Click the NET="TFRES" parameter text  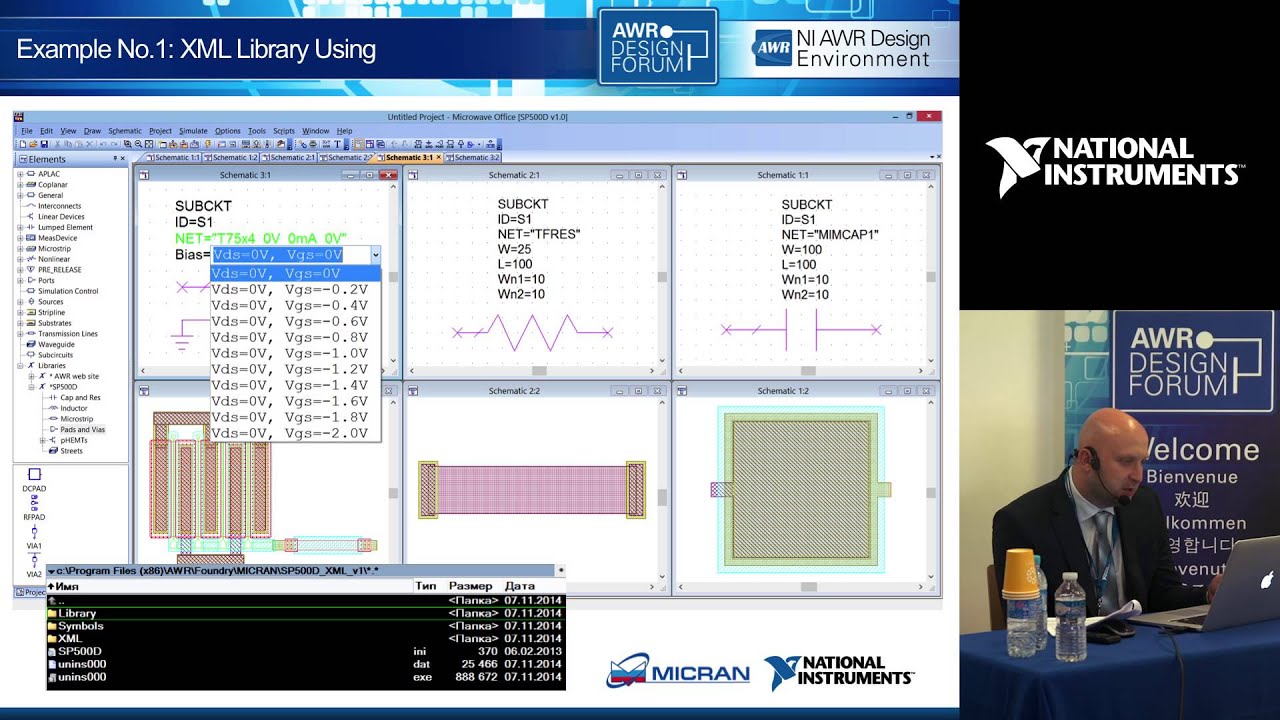[x=538, y=235]
